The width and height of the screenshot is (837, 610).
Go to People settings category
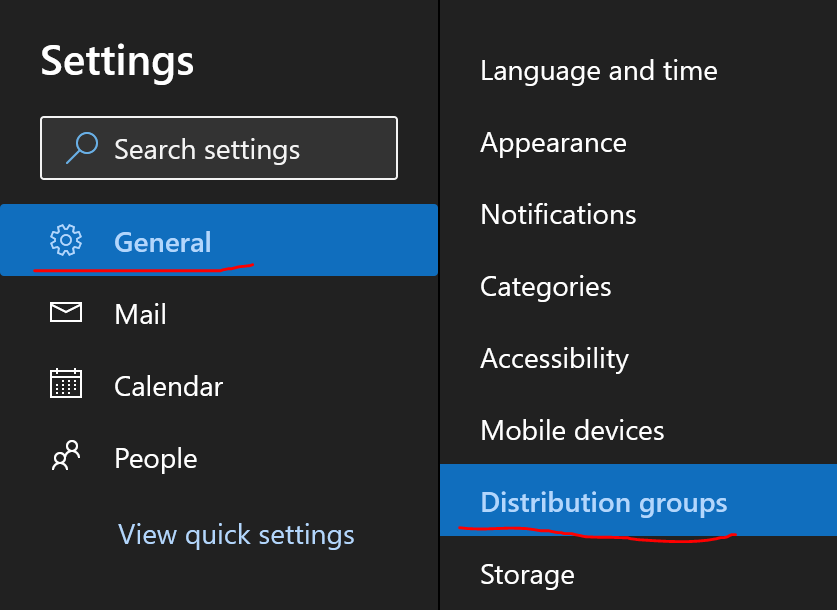coord(155,459)
